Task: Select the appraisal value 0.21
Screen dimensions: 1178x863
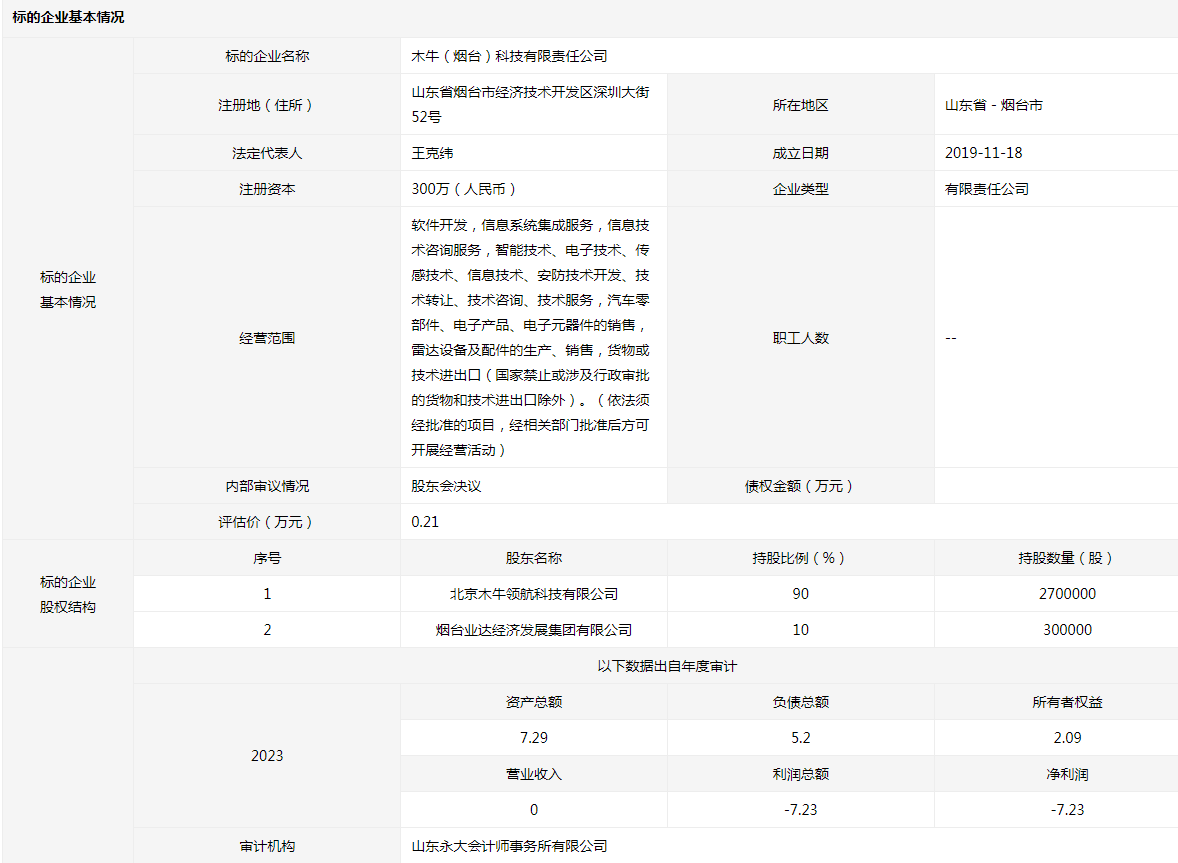Action: tap(425, 523)
